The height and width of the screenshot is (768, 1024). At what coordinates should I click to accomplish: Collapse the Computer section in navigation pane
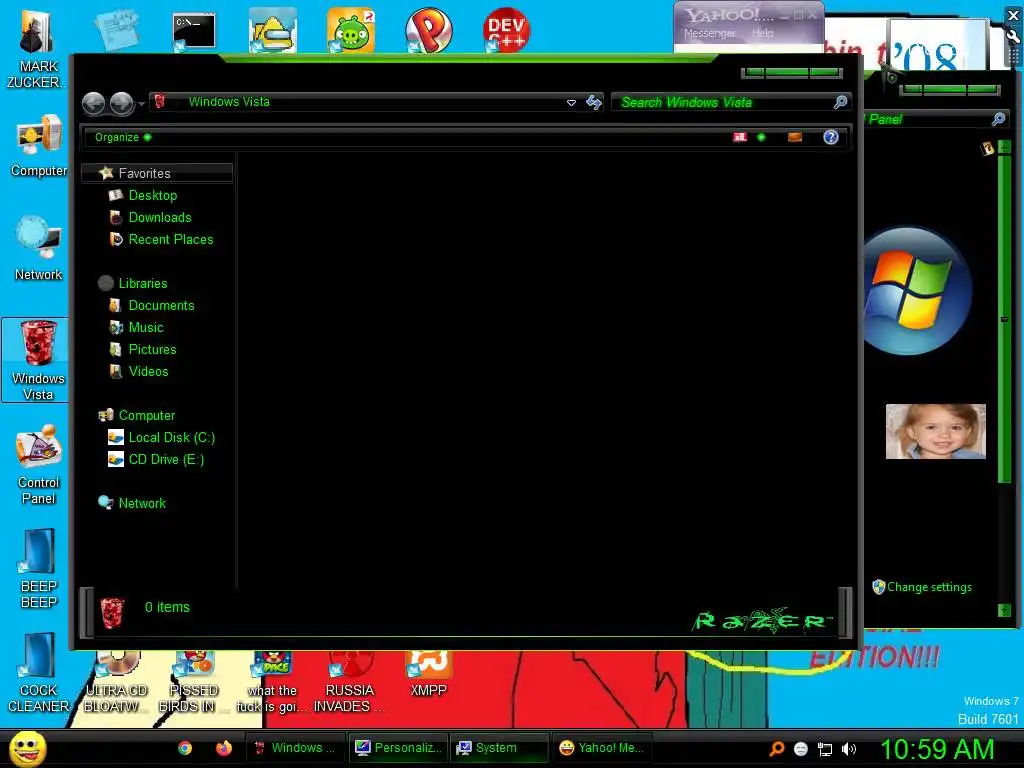click(137, 415)
